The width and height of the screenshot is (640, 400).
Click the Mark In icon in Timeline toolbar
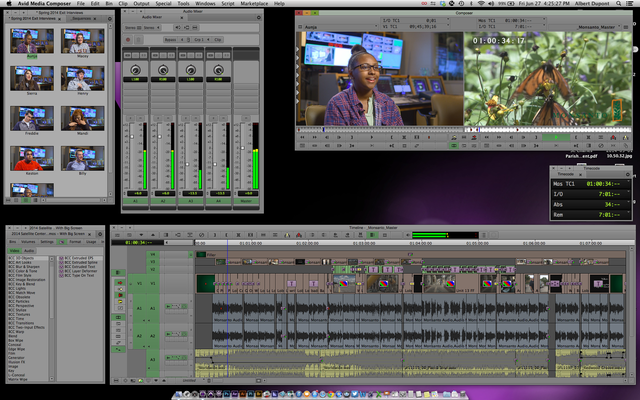(x=215, y=235)
